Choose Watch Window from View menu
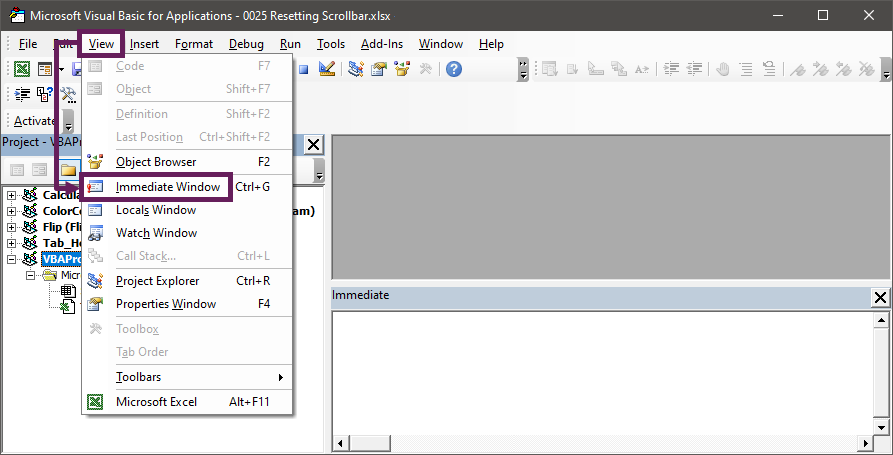 [187, 233]
